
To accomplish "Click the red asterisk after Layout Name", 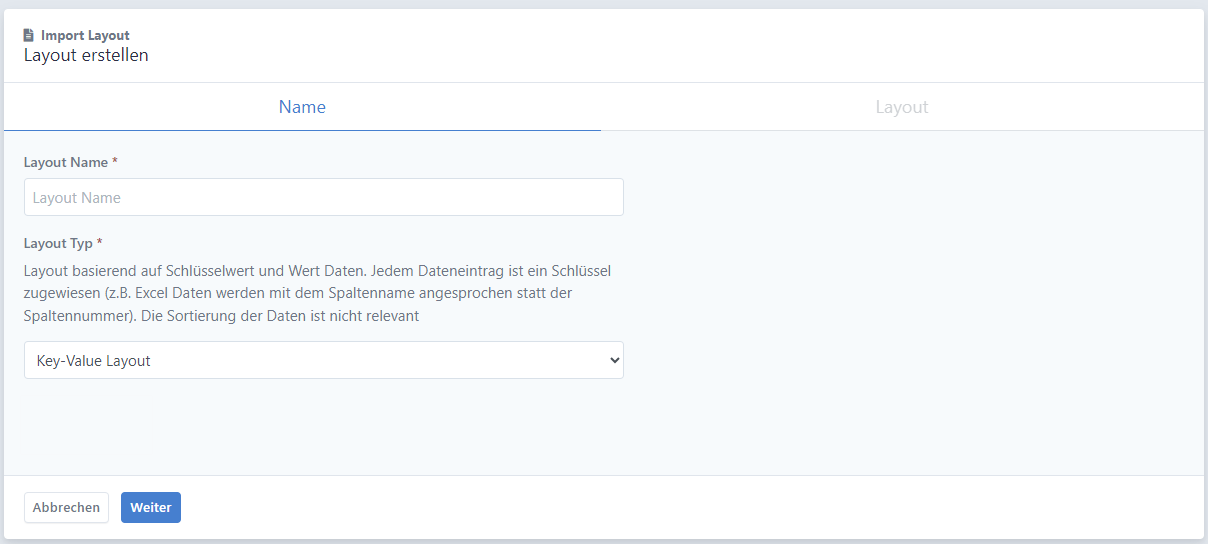I will pos(115,162).
